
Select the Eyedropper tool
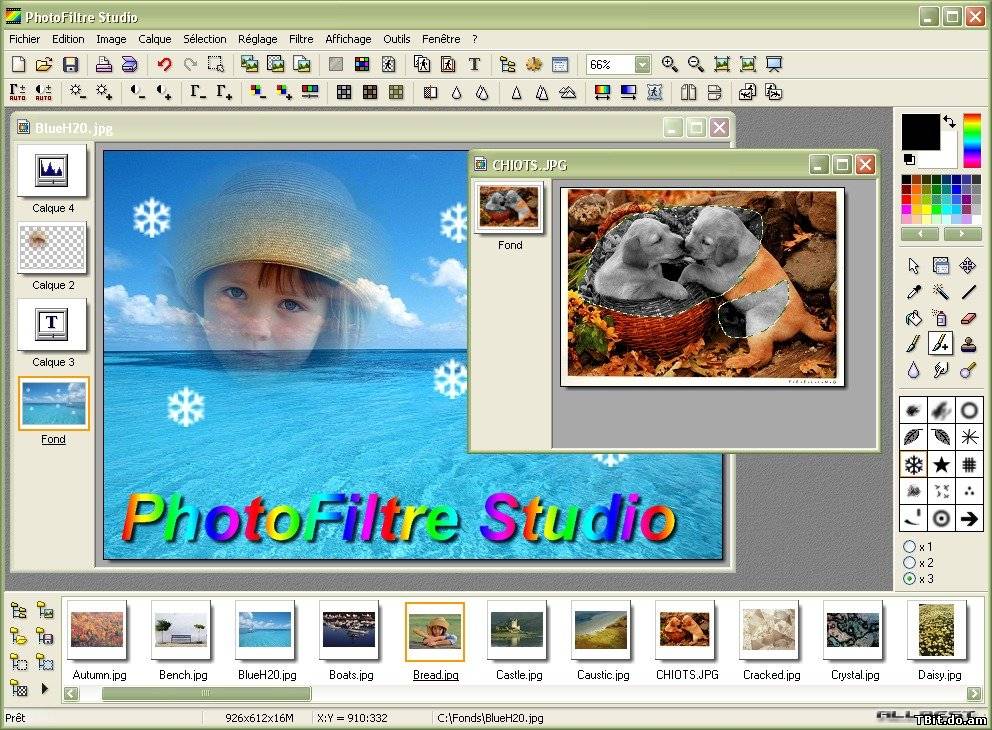[x=914, y=292]
